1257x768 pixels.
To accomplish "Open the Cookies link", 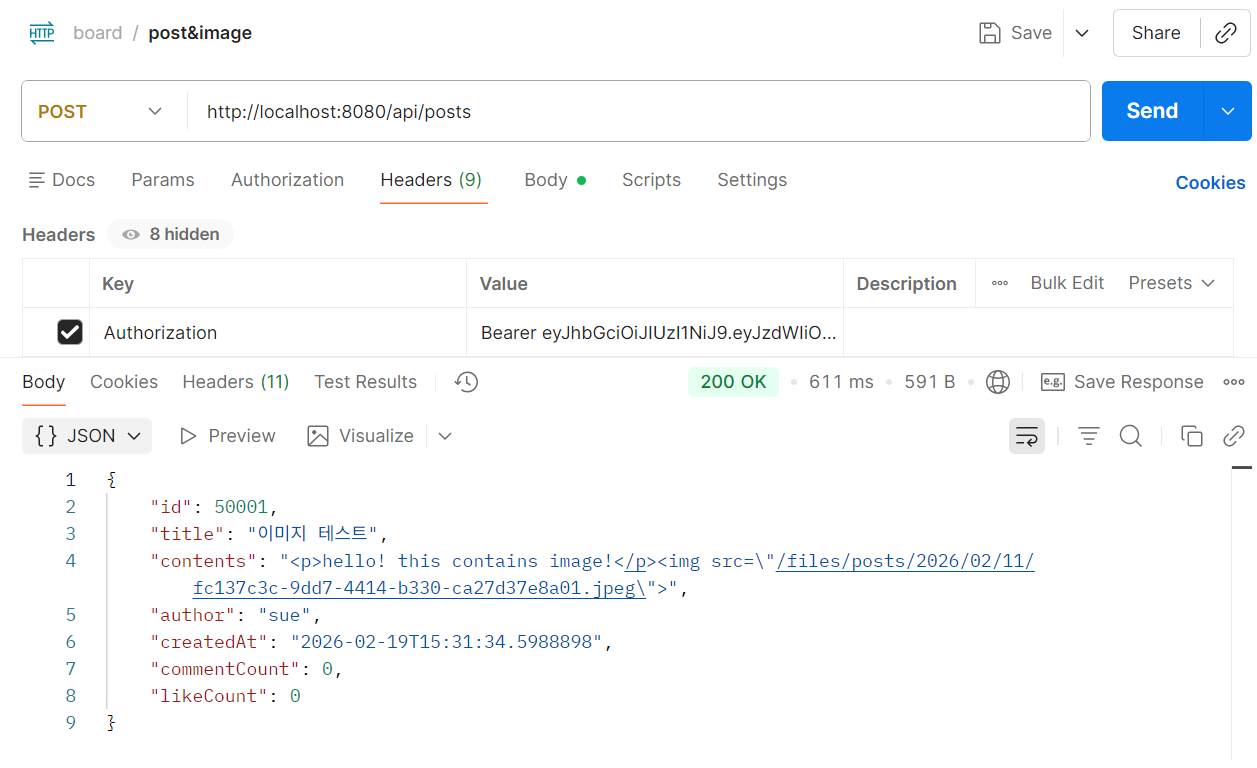I will [x=1210, y=183].
